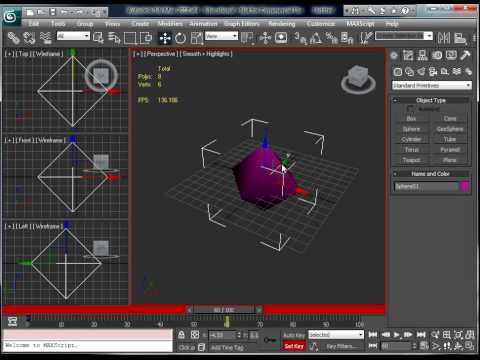Open the Edit menu
The height and width of the screenshot is (360, 480).
[34, 24]
